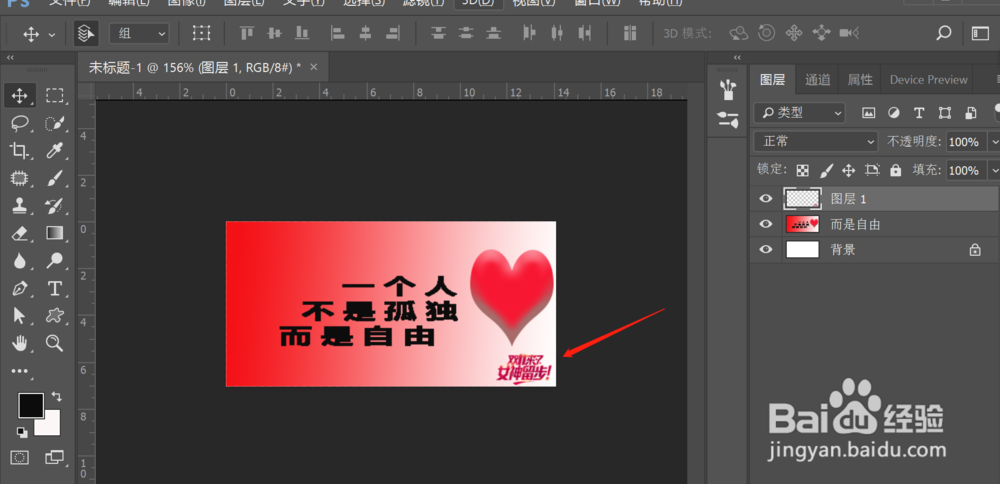The height and width of the screenshot is (484, 1000).
Task: Align left edges in options bar
Action: point(338,33)
